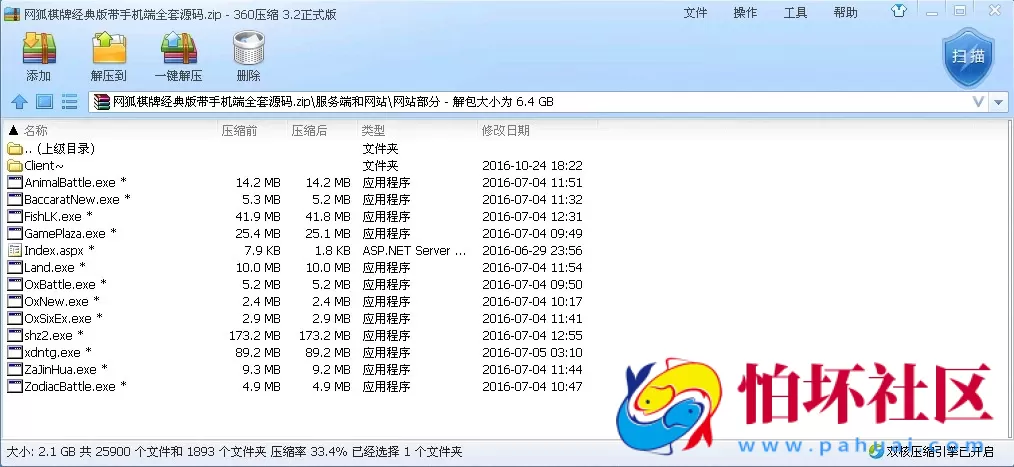Click the OxNew.exe file icon
Image resolution: width=1014 pixels, height=467 pixels.
15,301
